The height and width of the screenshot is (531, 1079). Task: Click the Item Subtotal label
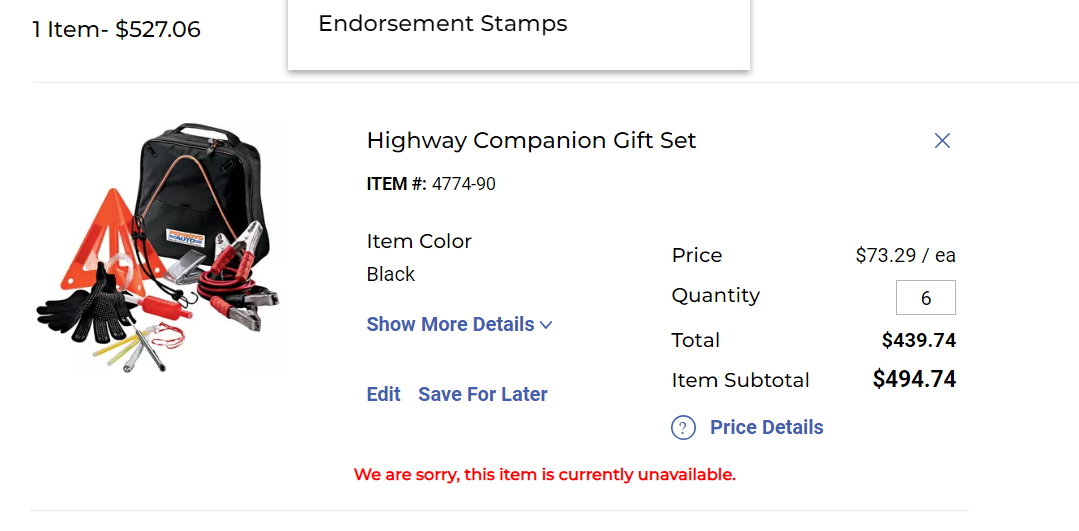coord(740,380)
